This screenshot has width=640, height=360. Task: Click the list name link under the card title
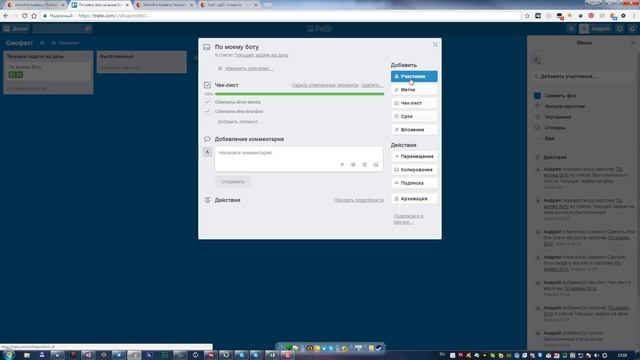[261, 55]
